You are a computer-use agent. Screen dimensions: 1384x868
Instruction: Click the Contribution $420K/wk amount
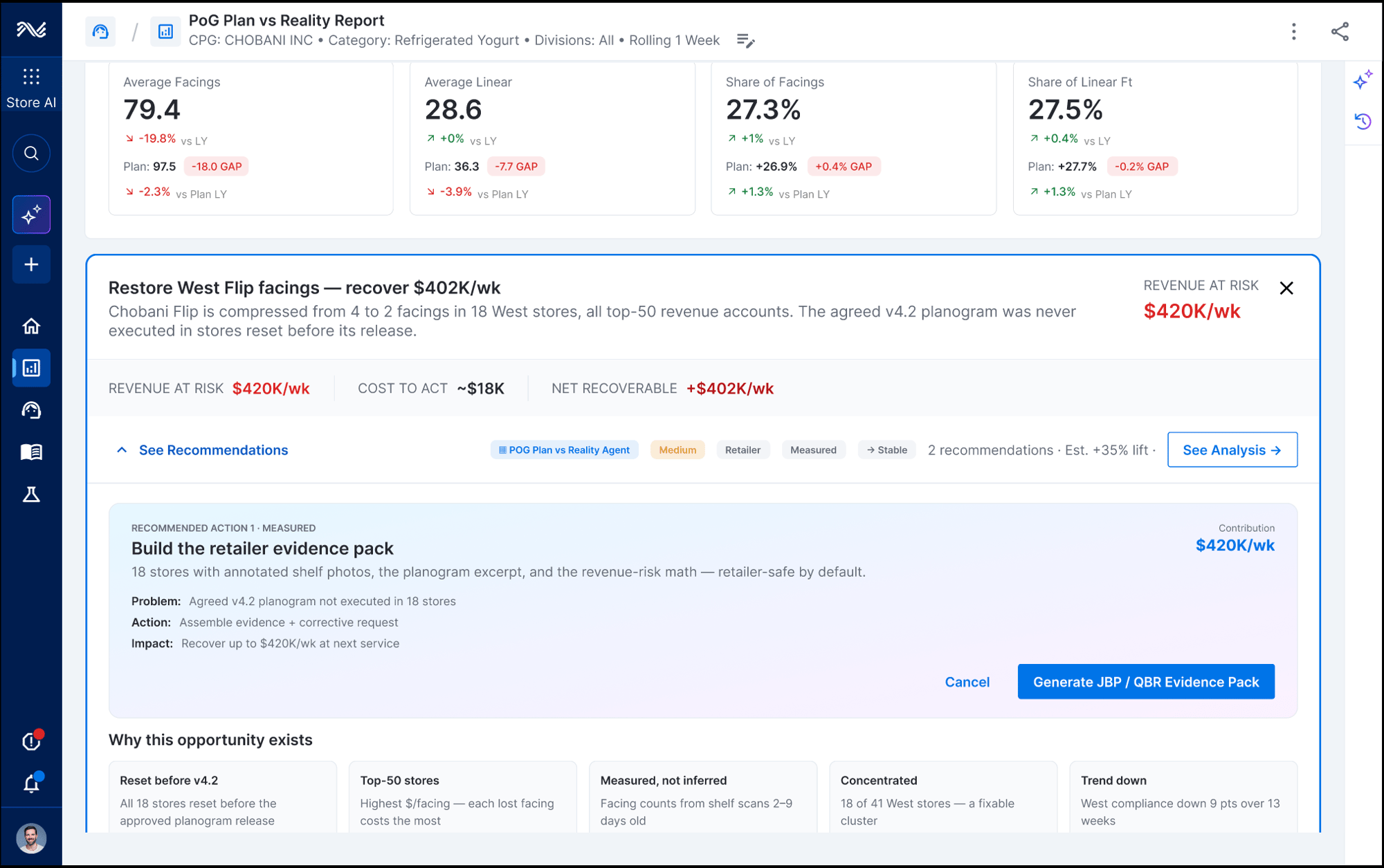point(1235,545)
